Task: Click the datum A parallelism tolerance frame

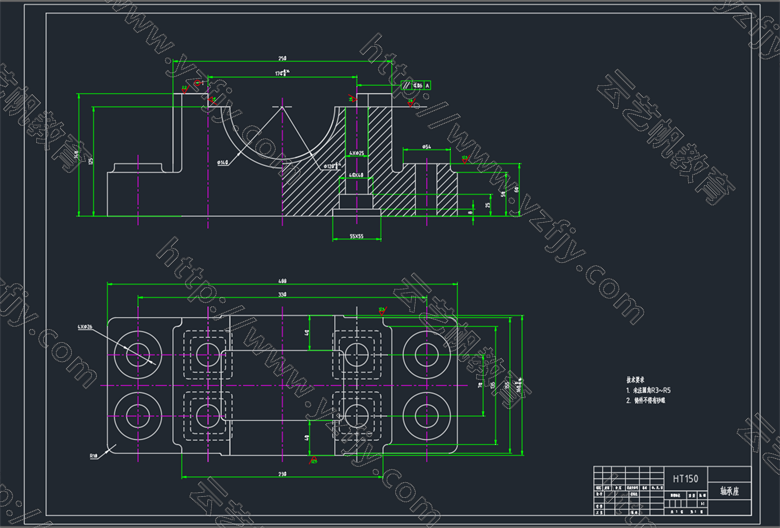Action: coord(416,86)
